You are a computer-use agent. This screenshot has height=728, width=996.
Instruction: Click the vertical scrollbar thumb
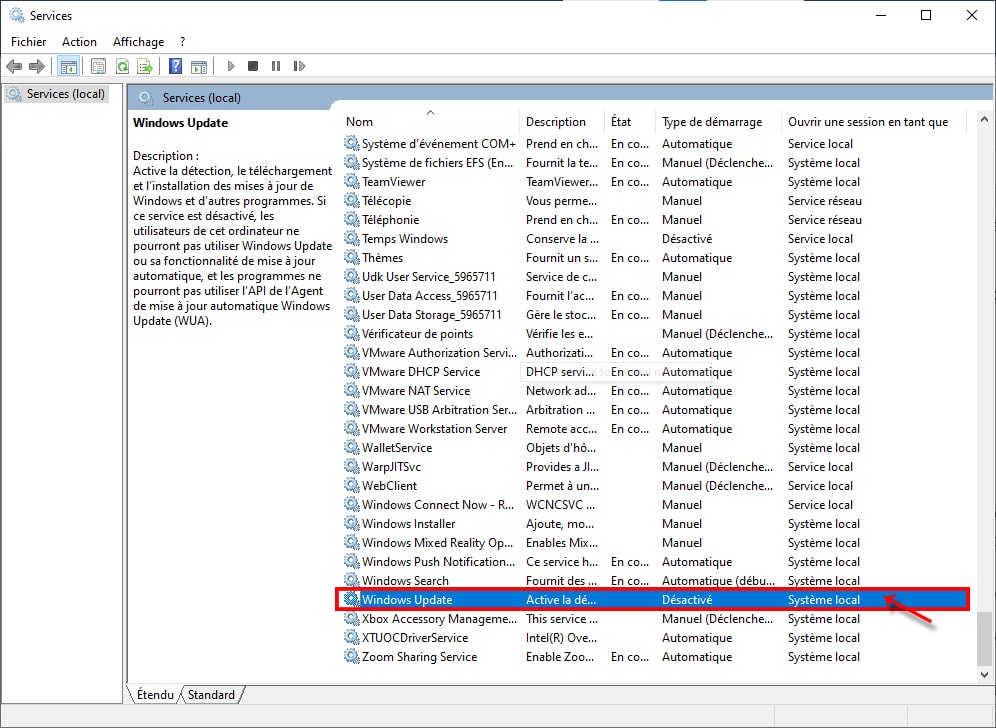[984, 637]
